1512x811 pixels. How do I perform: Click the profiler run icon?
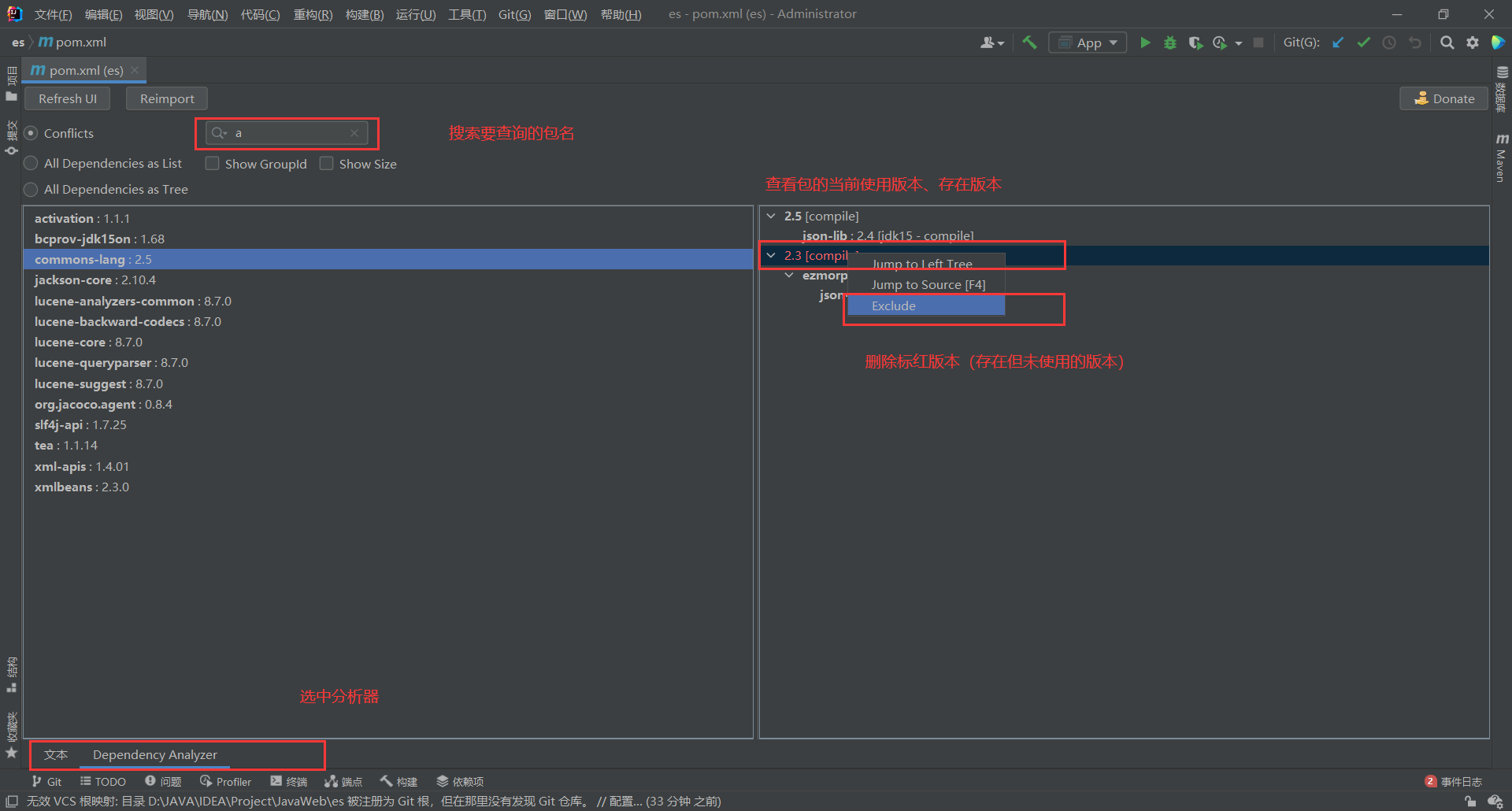(x=1220, y=43)
